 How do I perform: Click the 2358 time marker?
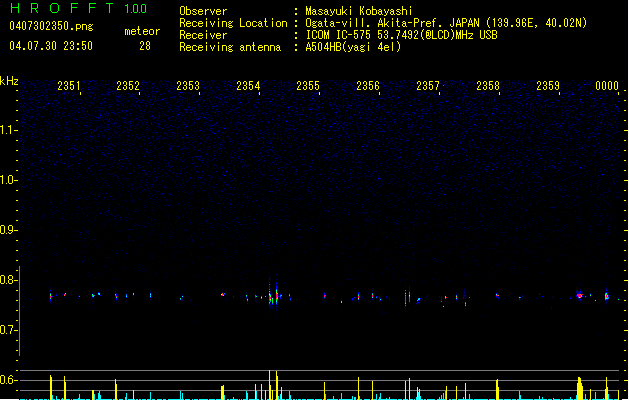click(488, 86)
